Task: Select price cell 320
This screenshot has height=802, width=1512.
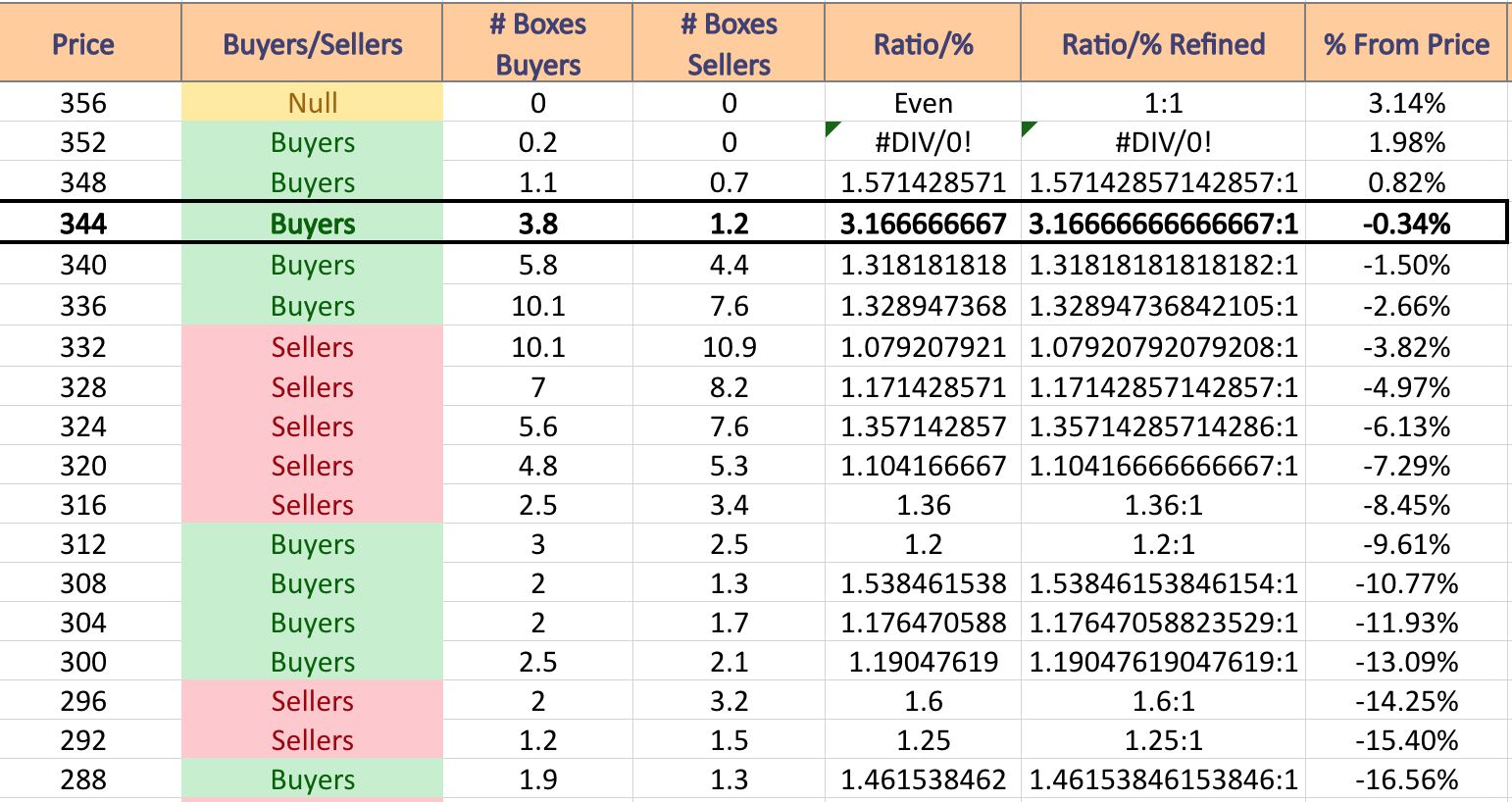Action: 90,466
